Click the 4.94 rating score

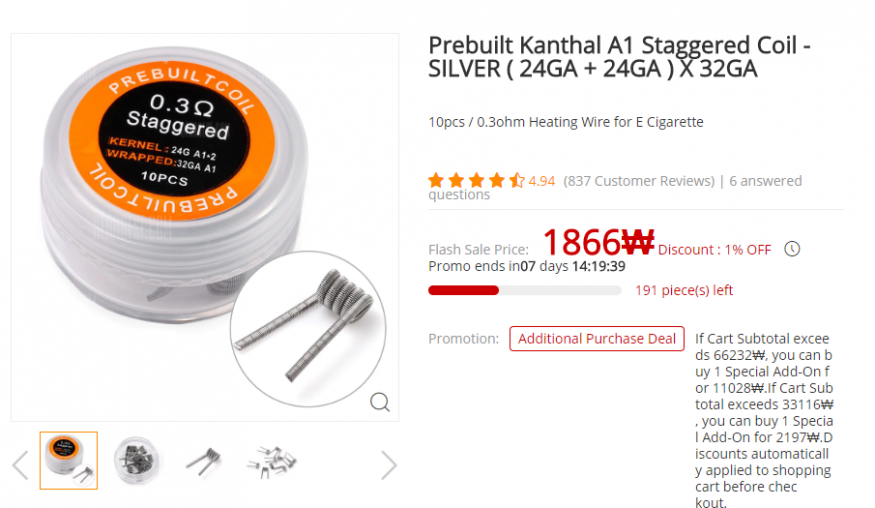coord(542,181)
